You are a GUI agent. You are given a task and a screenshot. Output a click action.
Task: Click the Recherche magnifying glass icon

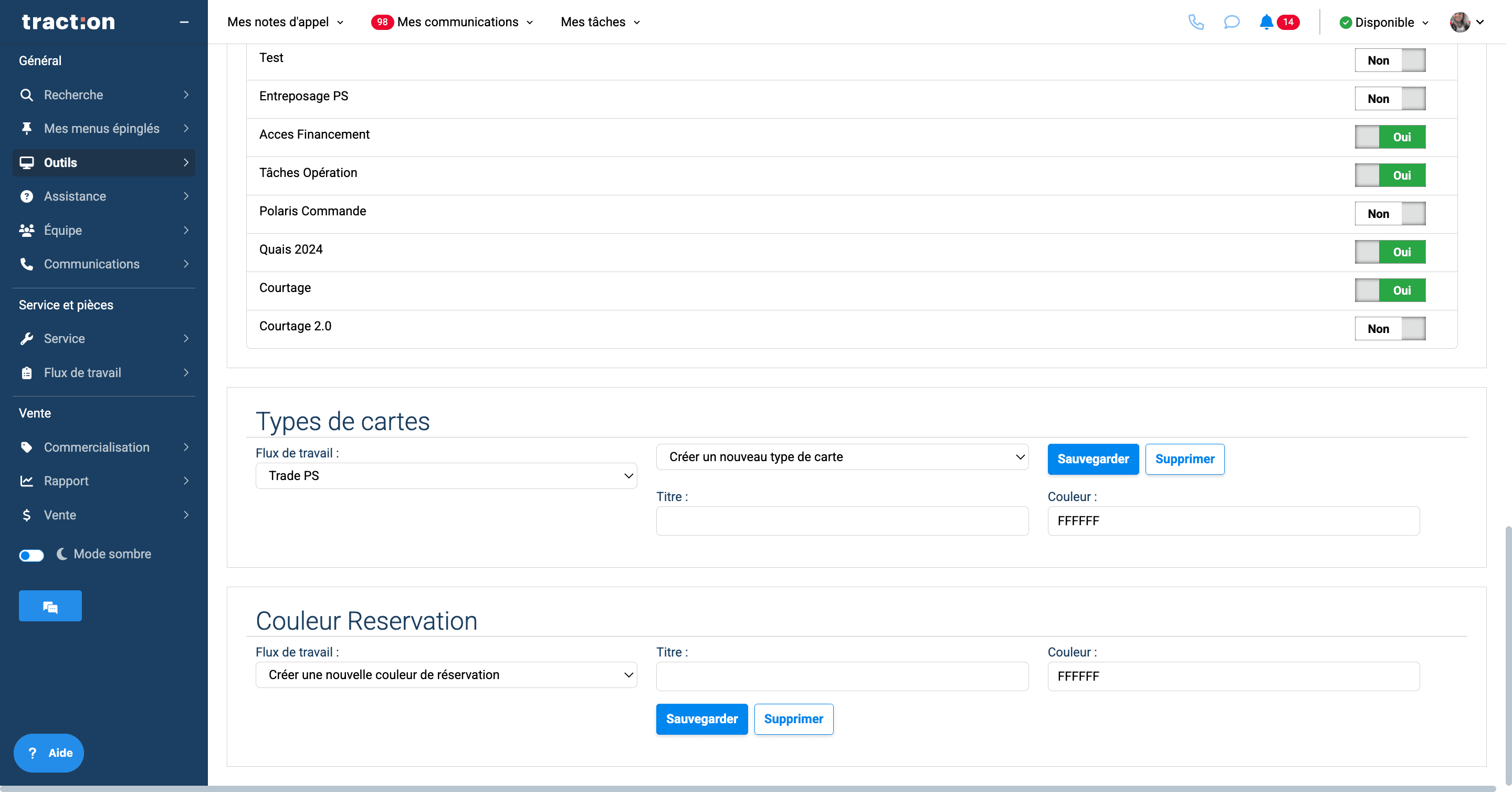click(26, 95)
